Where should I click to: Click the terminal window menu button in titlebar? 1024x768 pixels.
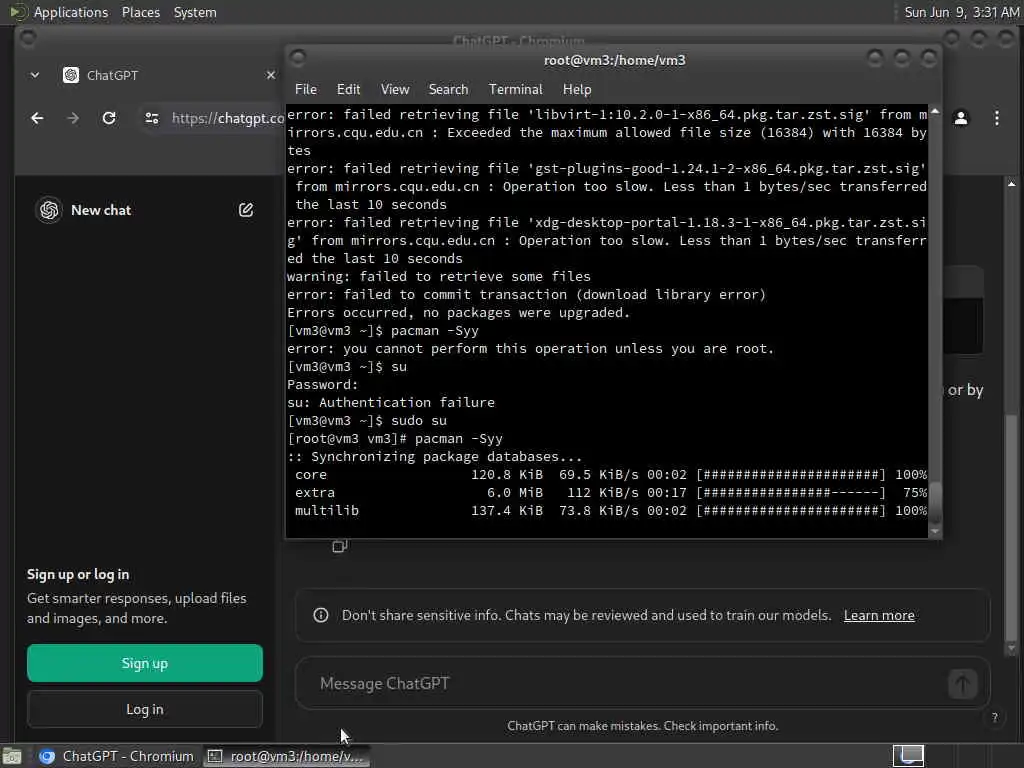298,59
